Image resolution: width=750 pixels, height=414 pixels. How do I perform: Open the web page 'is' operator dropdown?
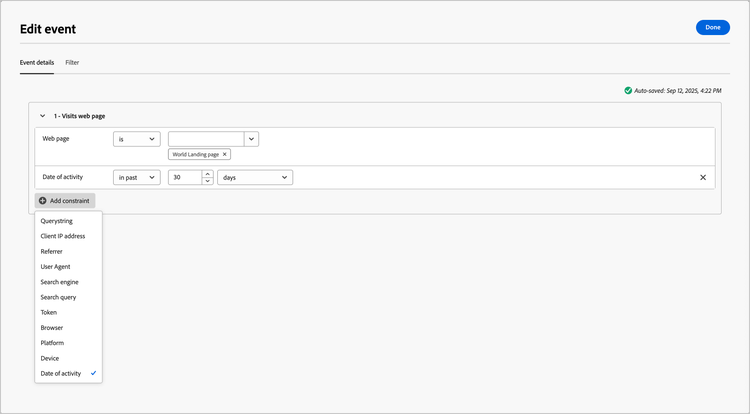(136, 139)
